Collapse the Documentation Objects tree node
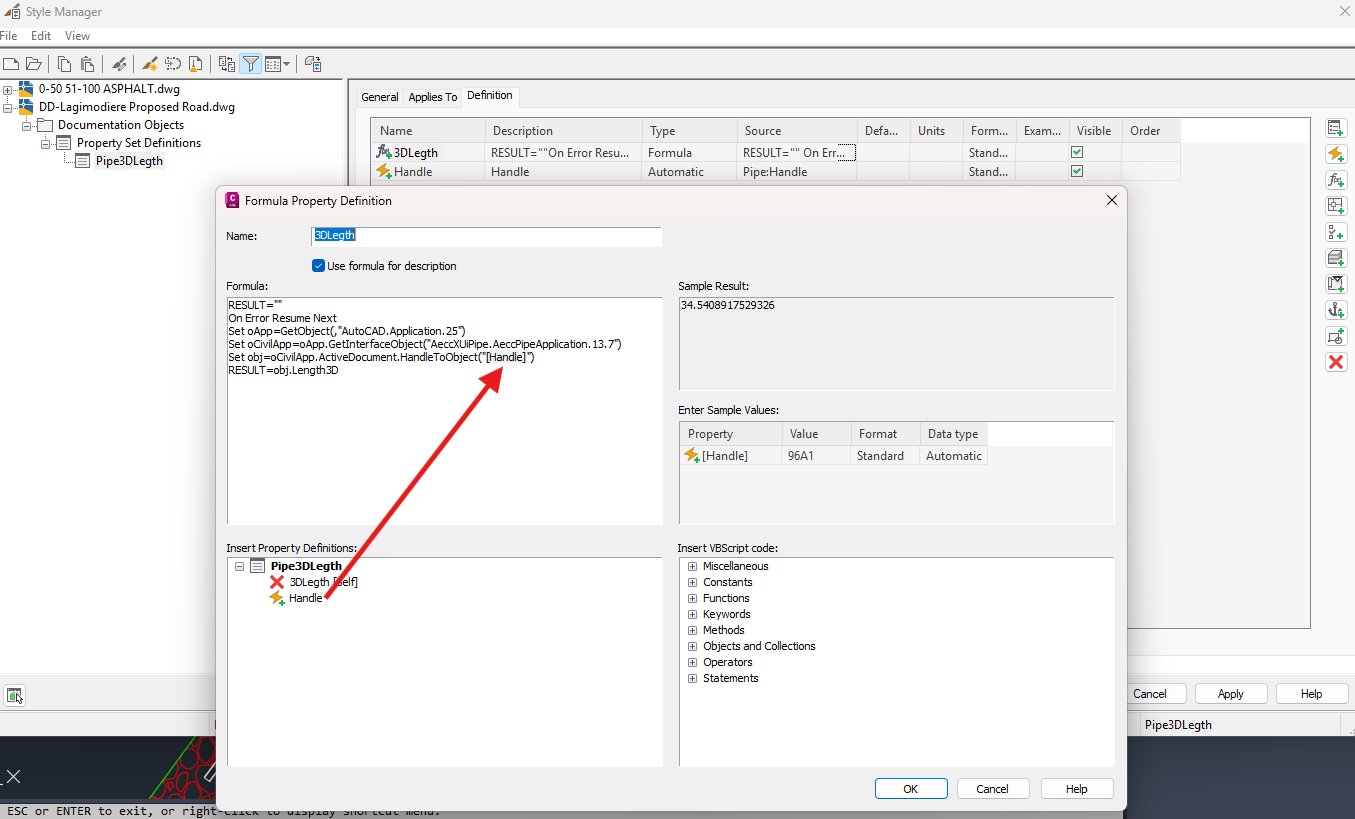 coord(27,125)
